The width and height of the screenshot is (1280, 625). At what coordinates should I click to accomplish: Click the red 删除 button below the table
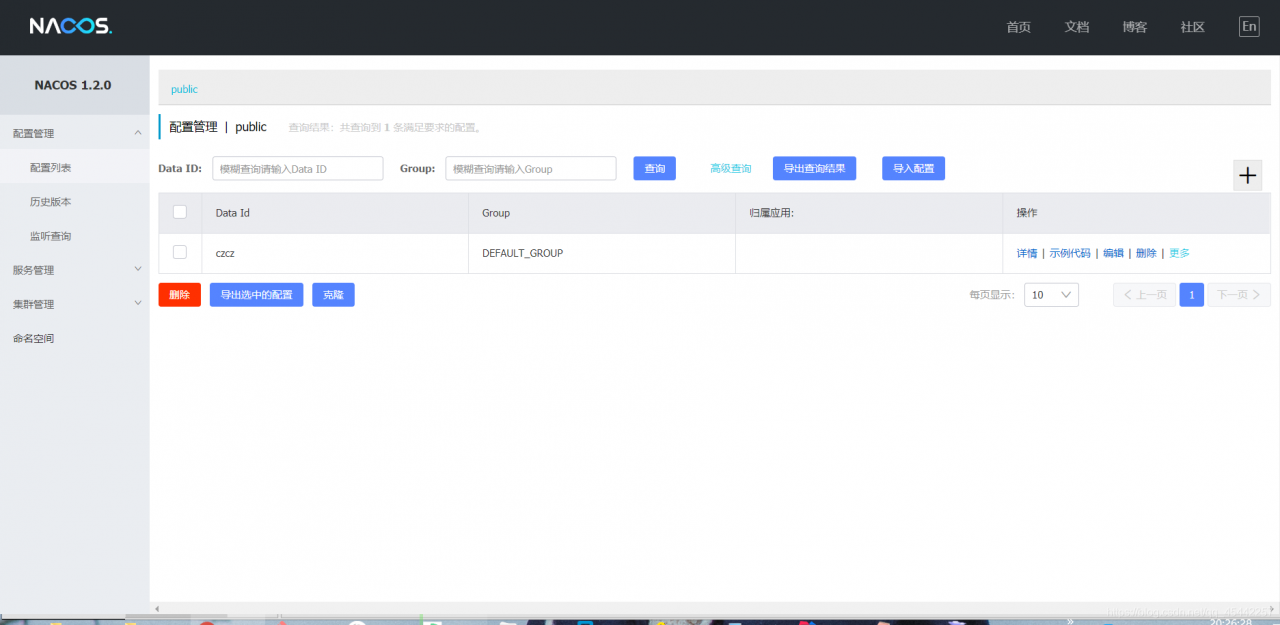179,295
